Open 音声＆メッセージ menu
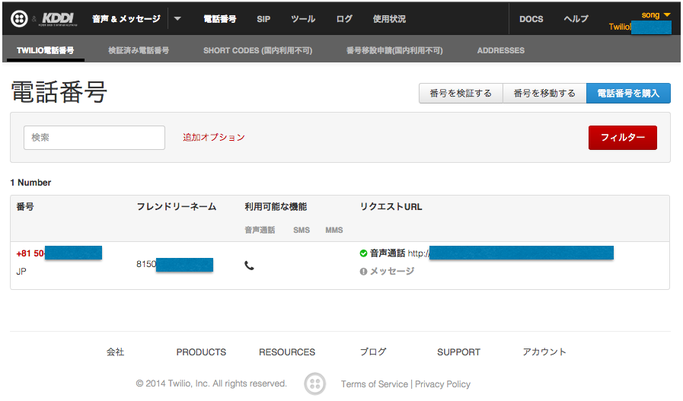This screenshot has width=683, height=401. tap(126, 19)
